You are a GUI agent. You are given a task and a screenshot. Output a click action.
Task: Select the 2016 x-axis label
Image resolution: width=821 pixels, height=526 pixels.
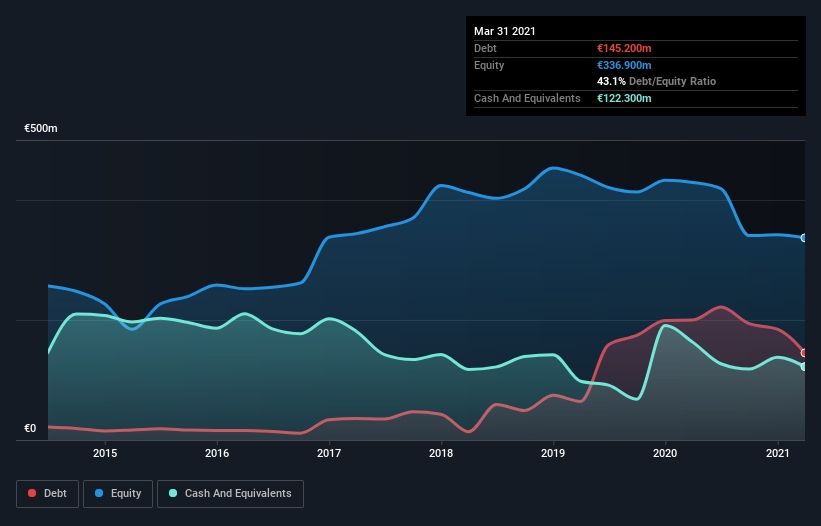(217, 453)
